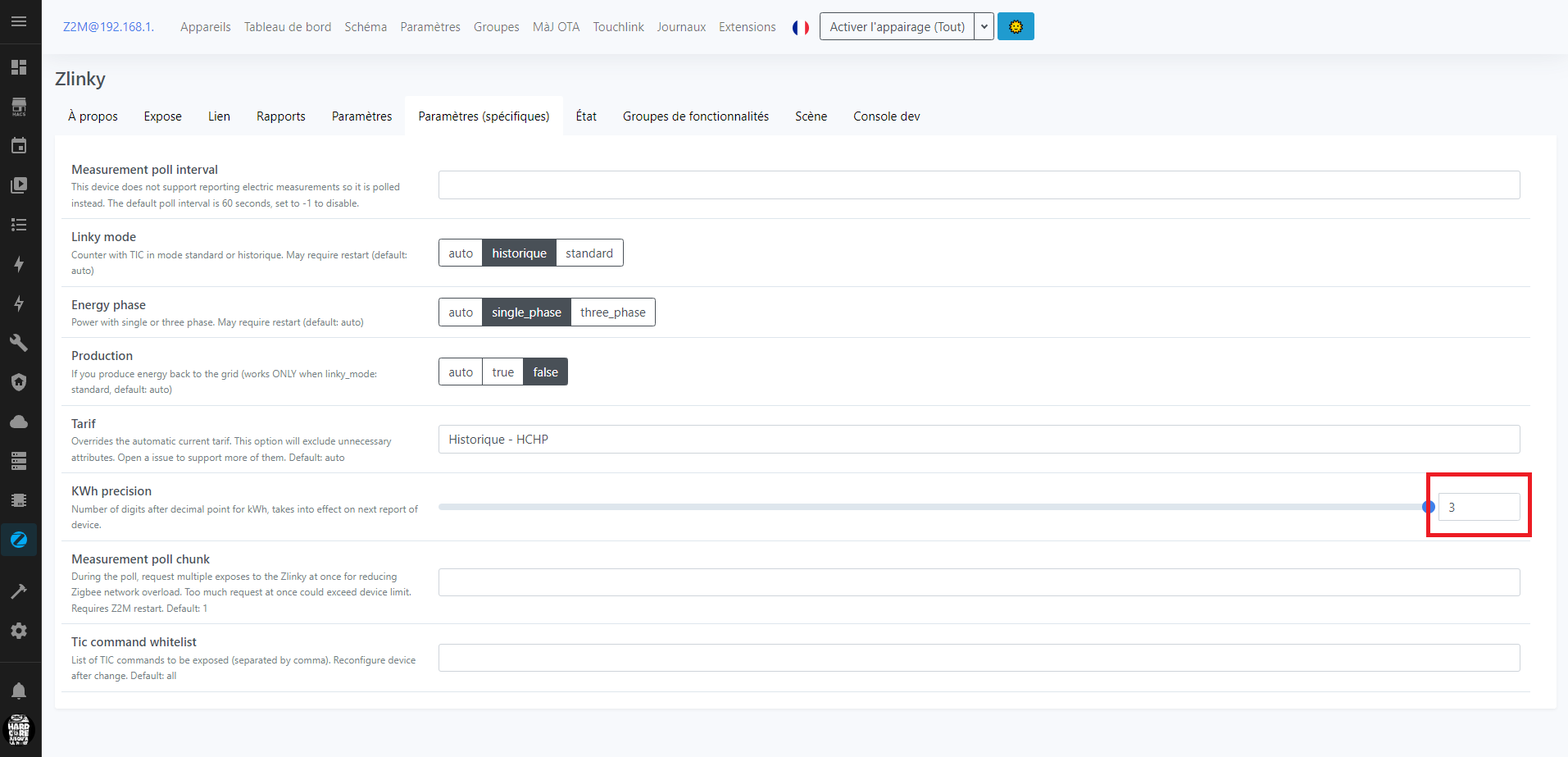
Task: Set Energy phase to three_phase
Action: pos(613,312)
